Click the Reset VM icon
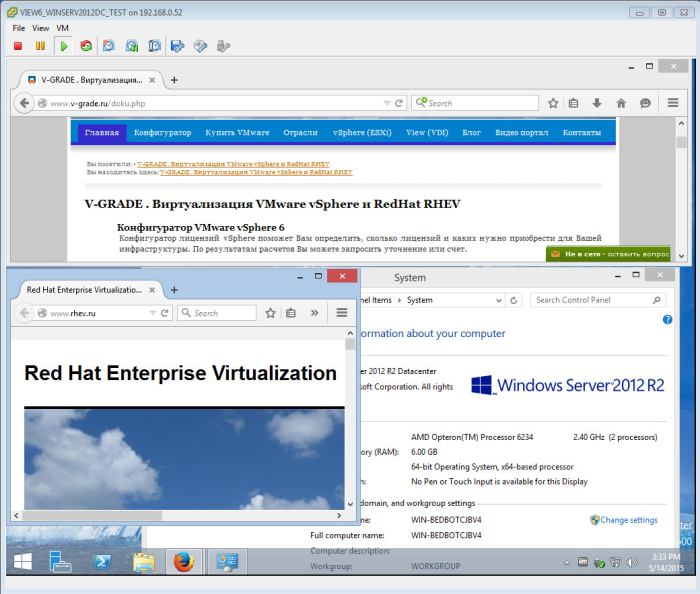The height and width of the screenshot is (594, 700). tap(86, 46)
